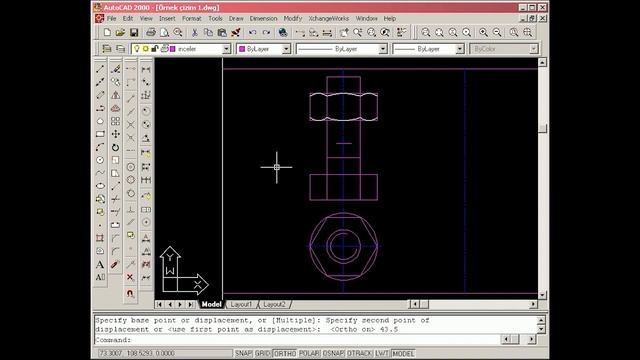Open a drawing with the Open folder icon
The image size is (640, 360).
coord(120,32)
